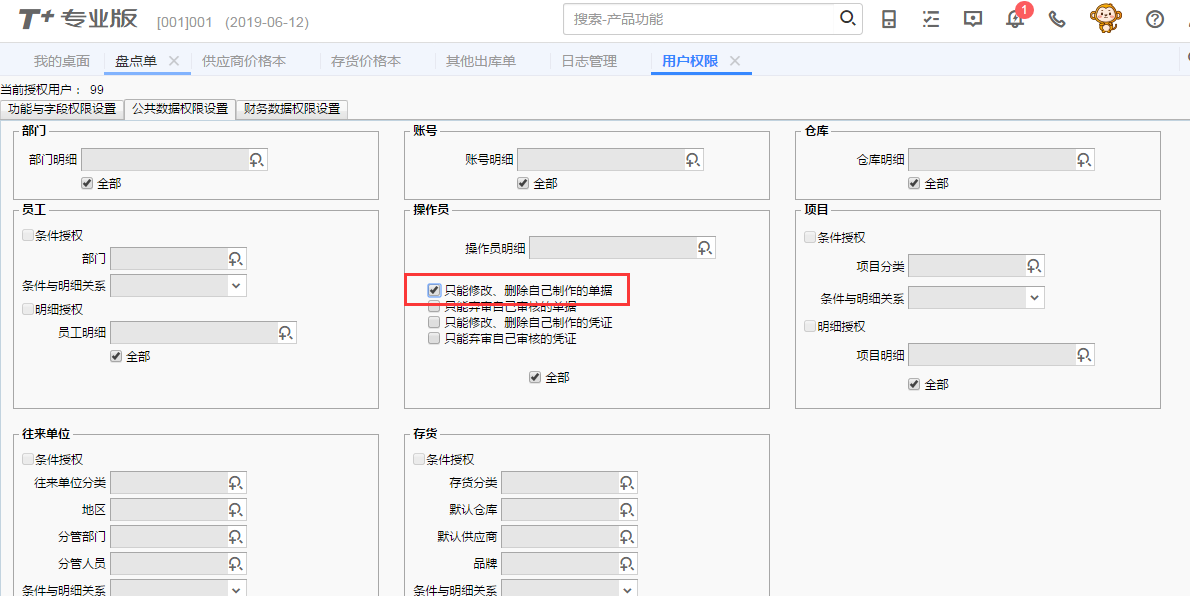
Task: Open the task checklist icon
Action: coord(931,19)
